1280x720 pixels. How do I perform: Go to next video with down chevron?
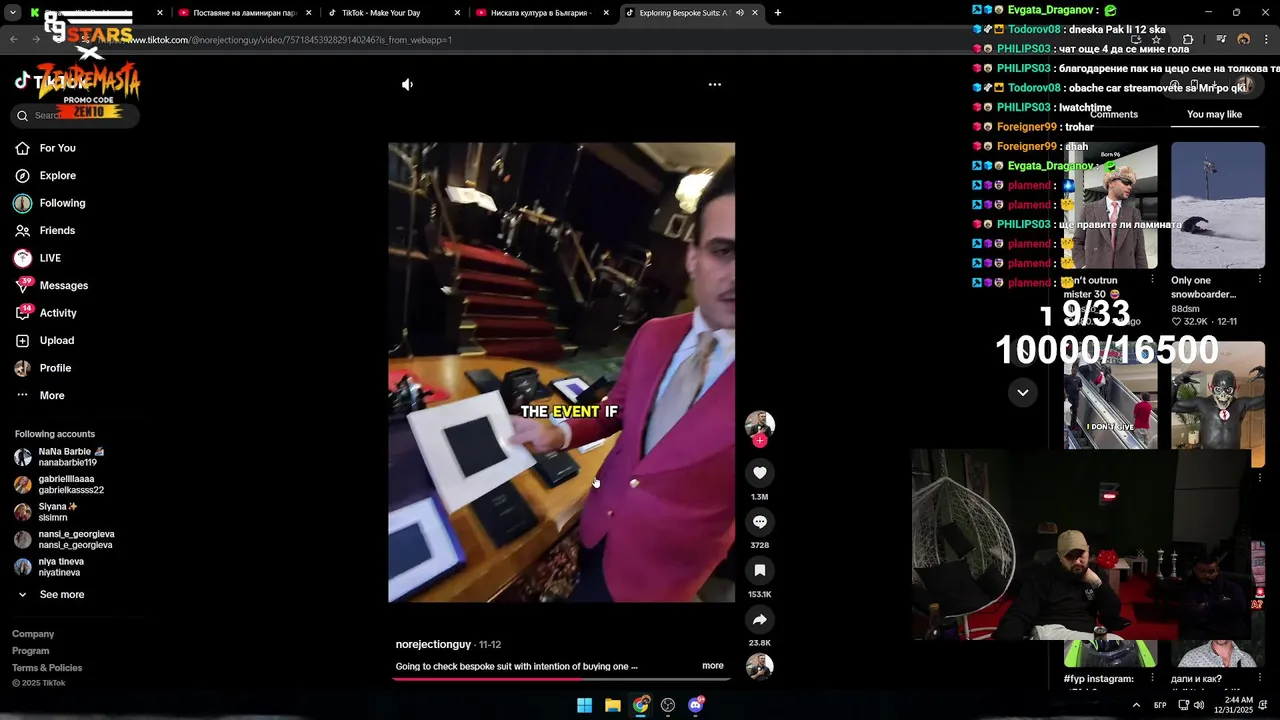pos(1022,393)
